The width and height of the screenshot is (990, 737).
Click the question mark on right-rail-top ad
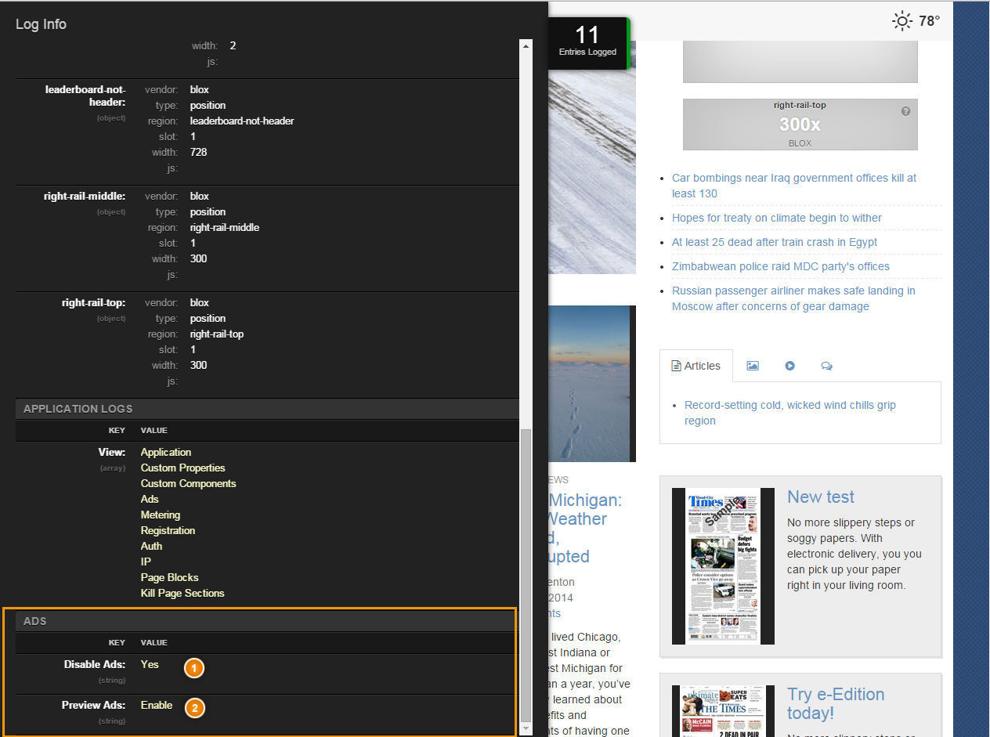pos(905,111)
